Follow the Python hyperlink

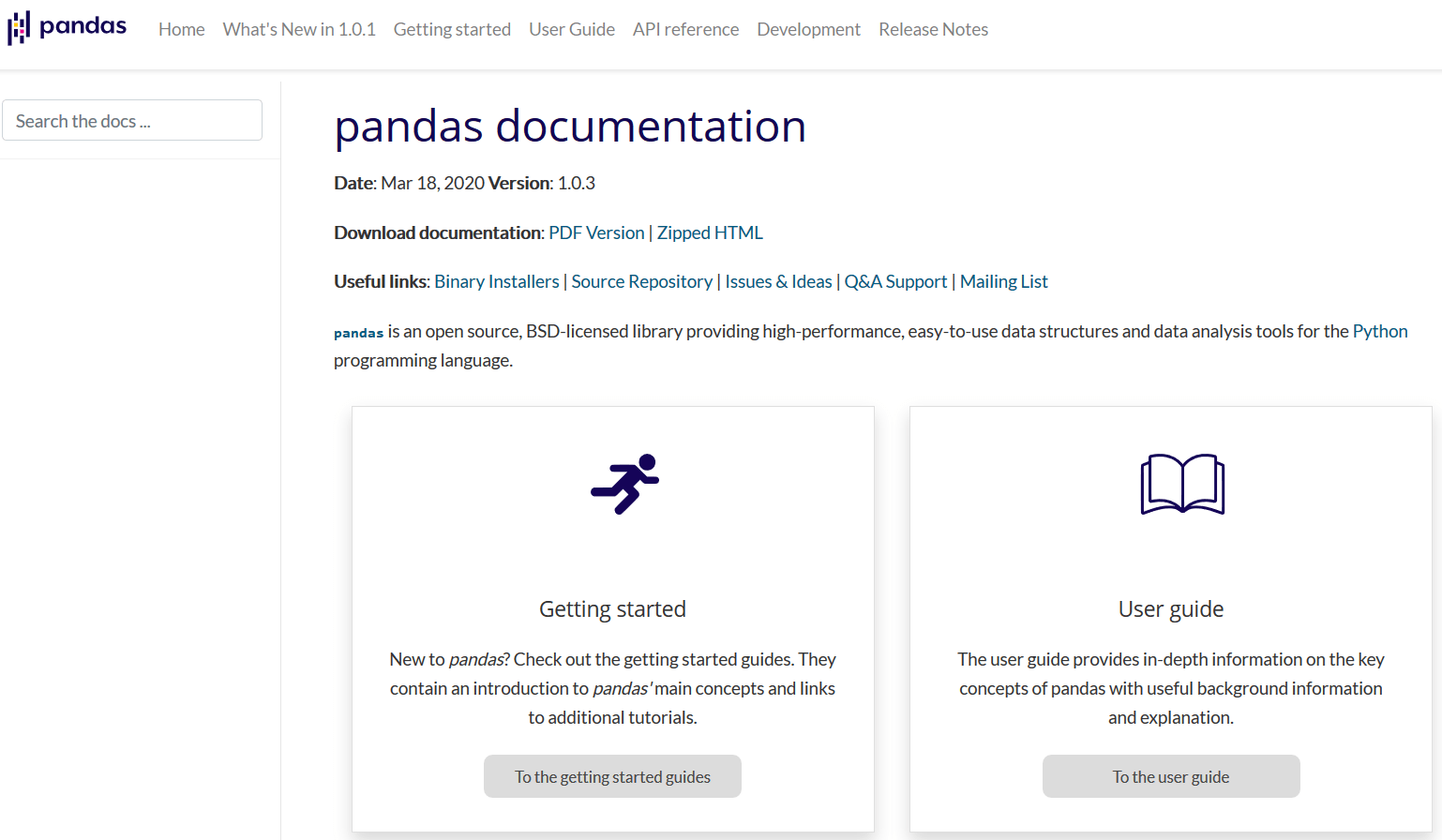point(1380,331)
